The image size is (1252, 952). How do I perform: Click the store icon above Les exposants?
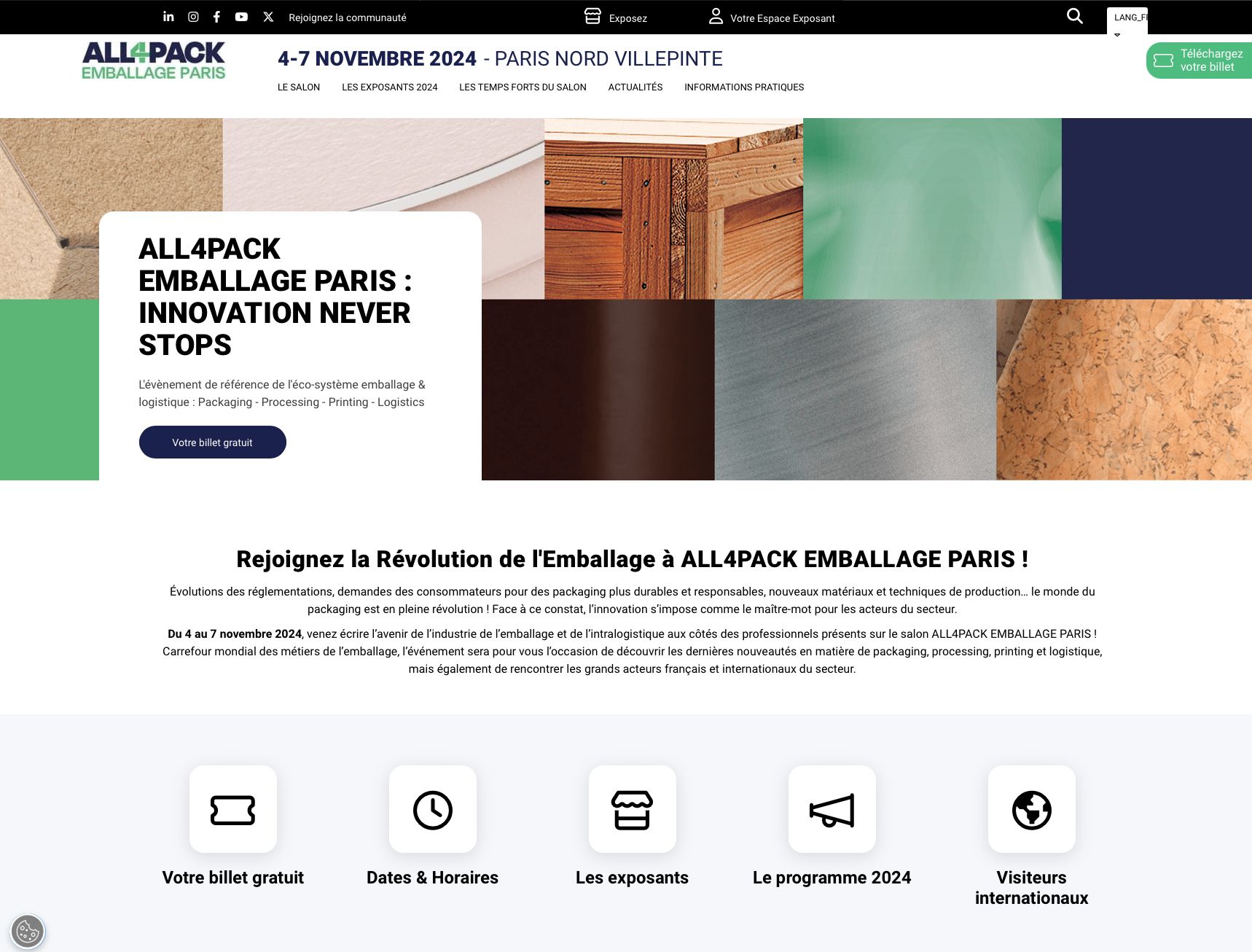pos(632,810)
